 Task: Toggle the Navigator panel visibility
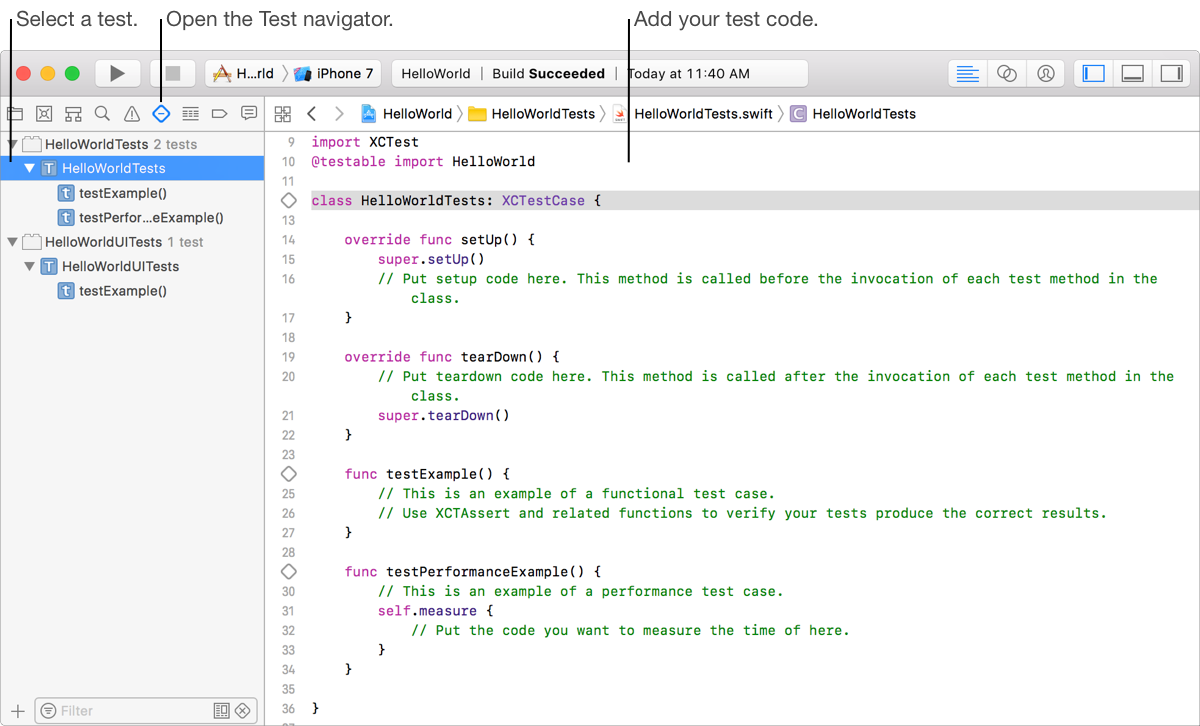coord(1094,73)
